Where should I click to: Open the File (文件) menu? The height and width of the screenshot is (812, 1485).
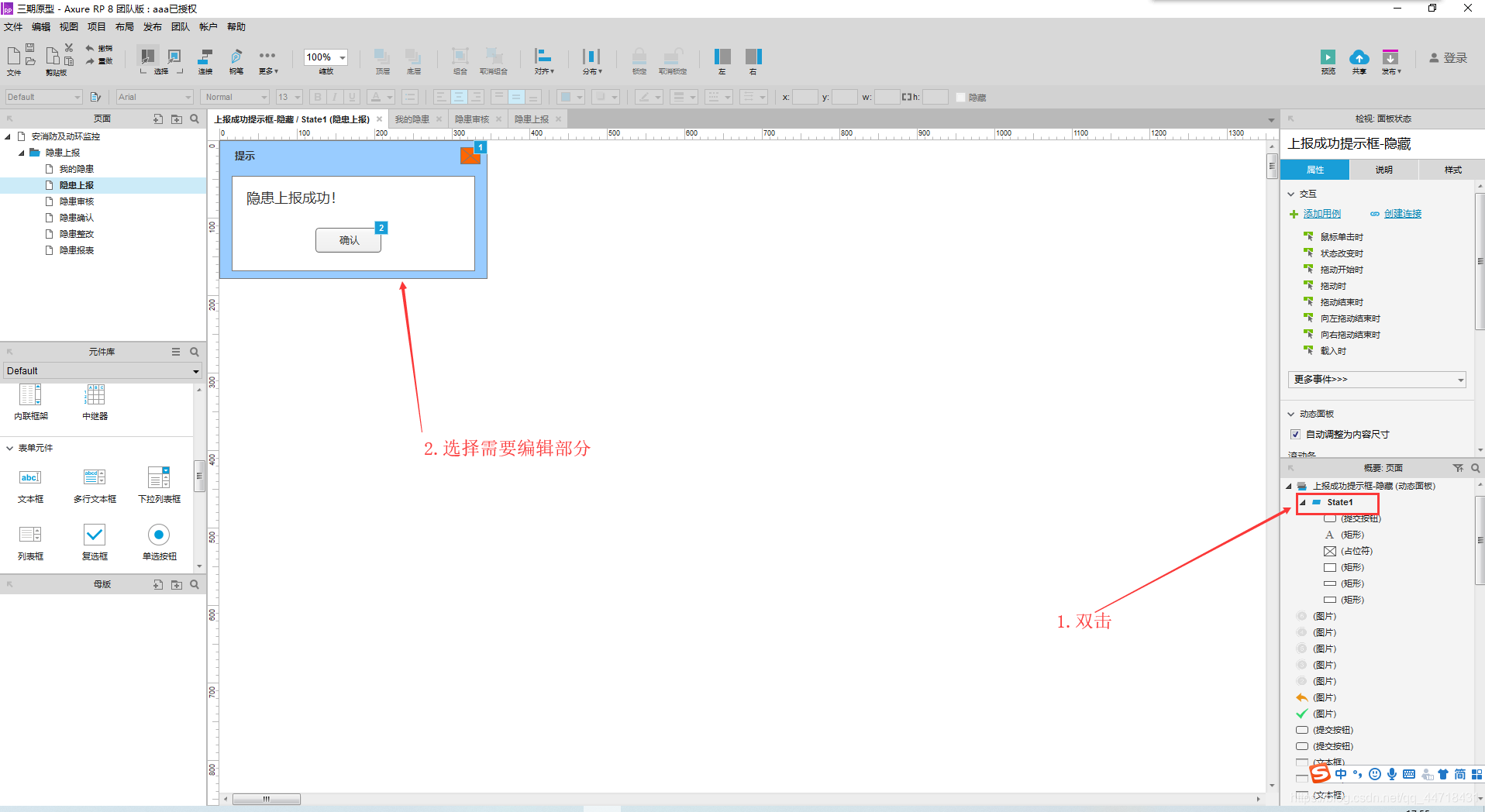pos(13,27)
